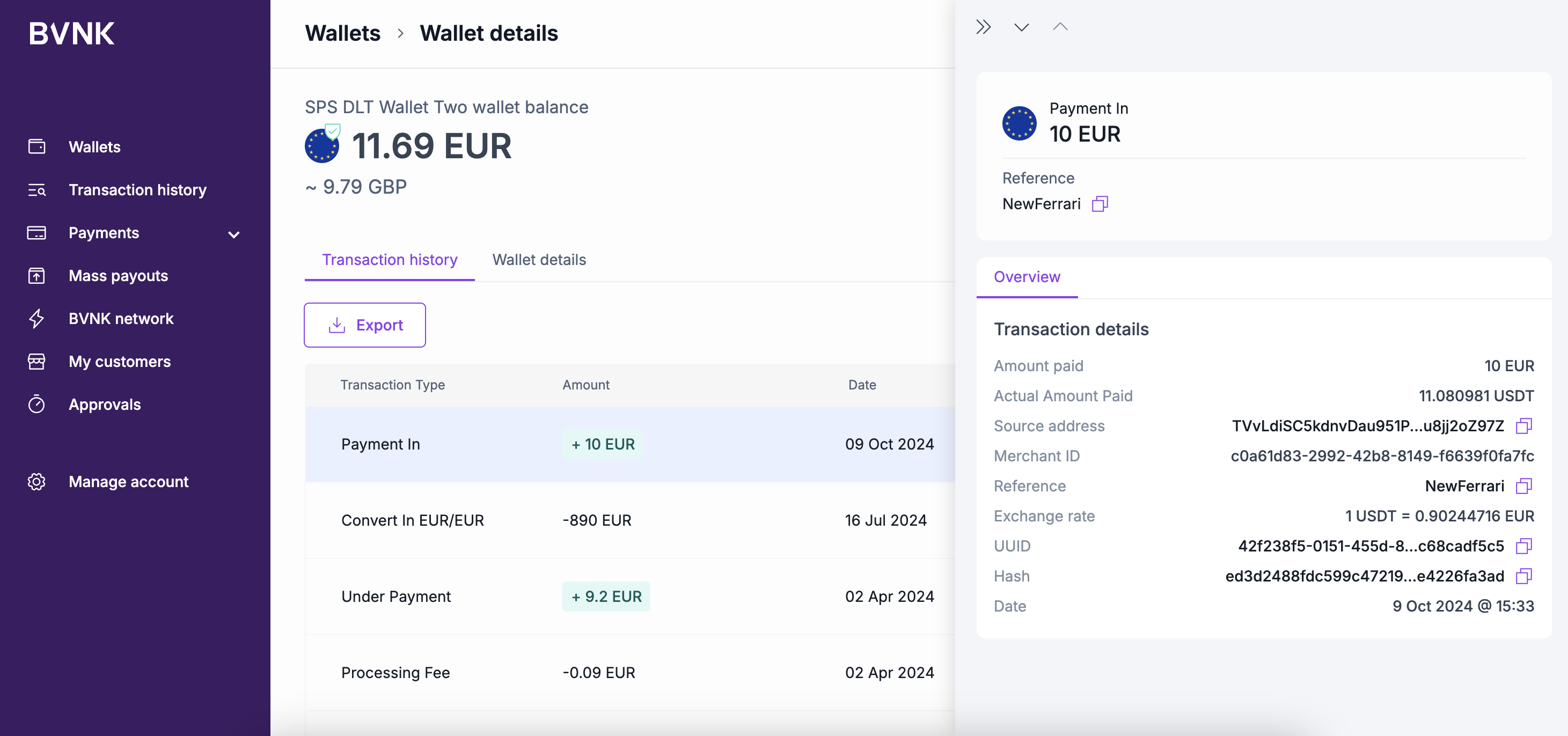Select the Under Payment transaction row

630,597
